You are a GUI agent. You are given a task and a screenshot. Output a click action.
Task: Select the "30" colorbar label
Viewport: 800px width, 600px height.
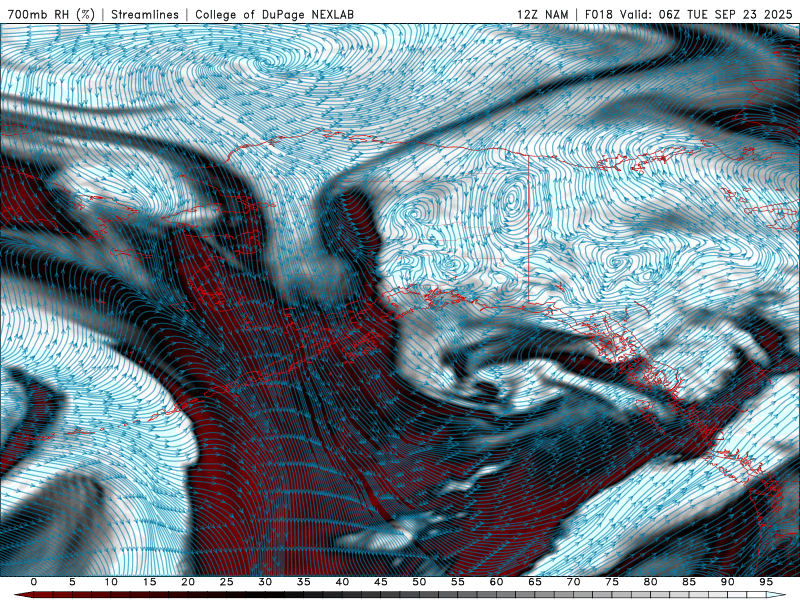tap(265, 582)
